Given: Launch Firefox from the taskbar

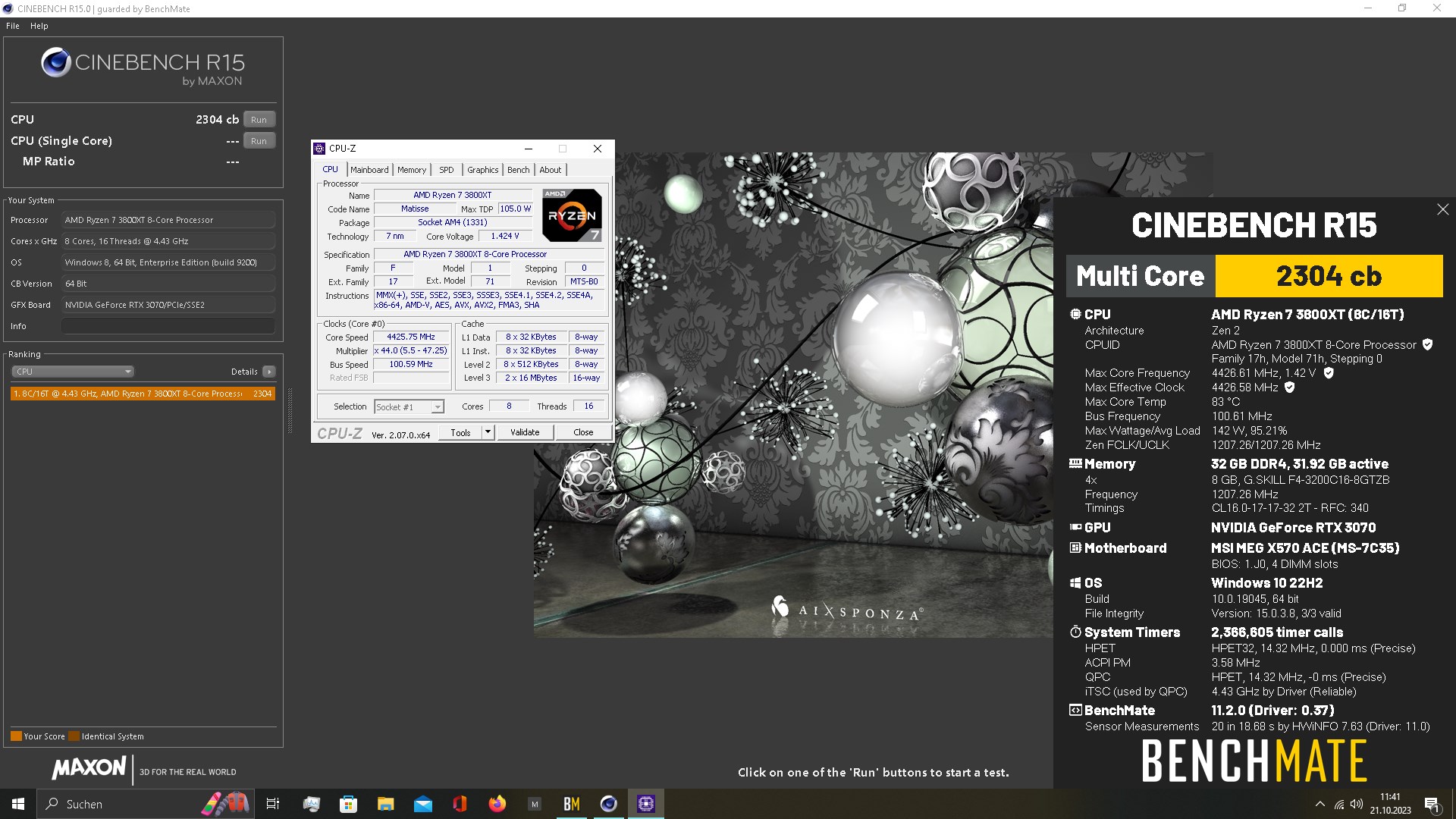Looking at the screenshot, I should click(x=497, y=804).
